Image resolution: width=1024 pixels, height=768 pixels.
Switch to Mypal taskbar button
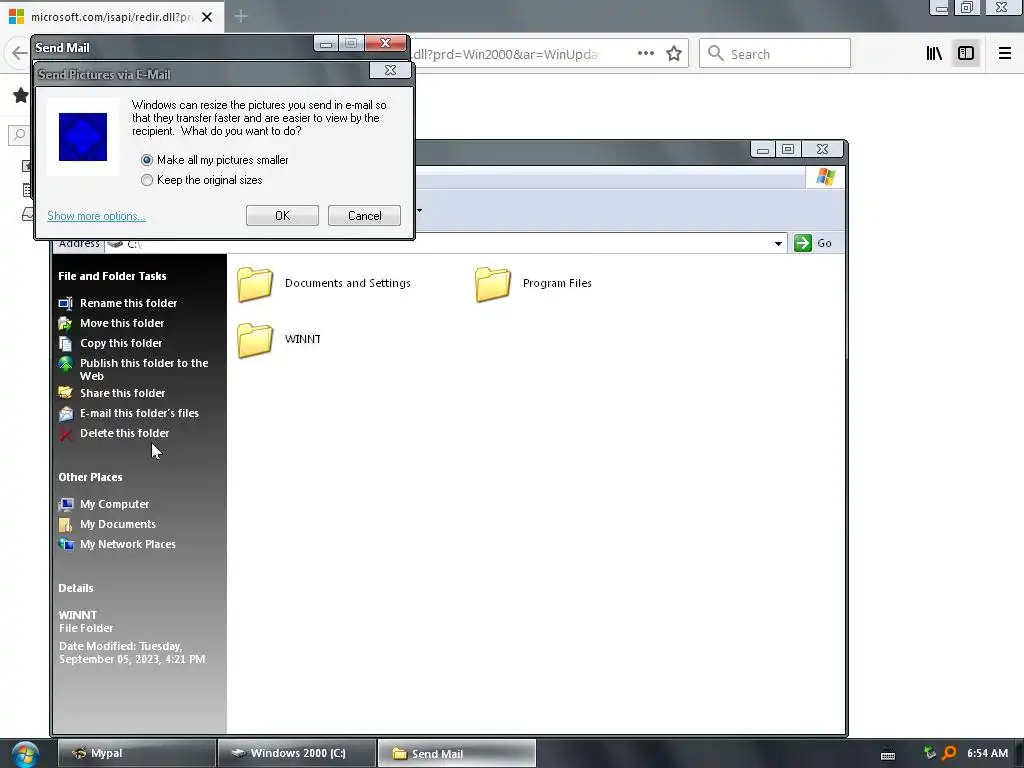pyautogui.click(x=136, y=753)
